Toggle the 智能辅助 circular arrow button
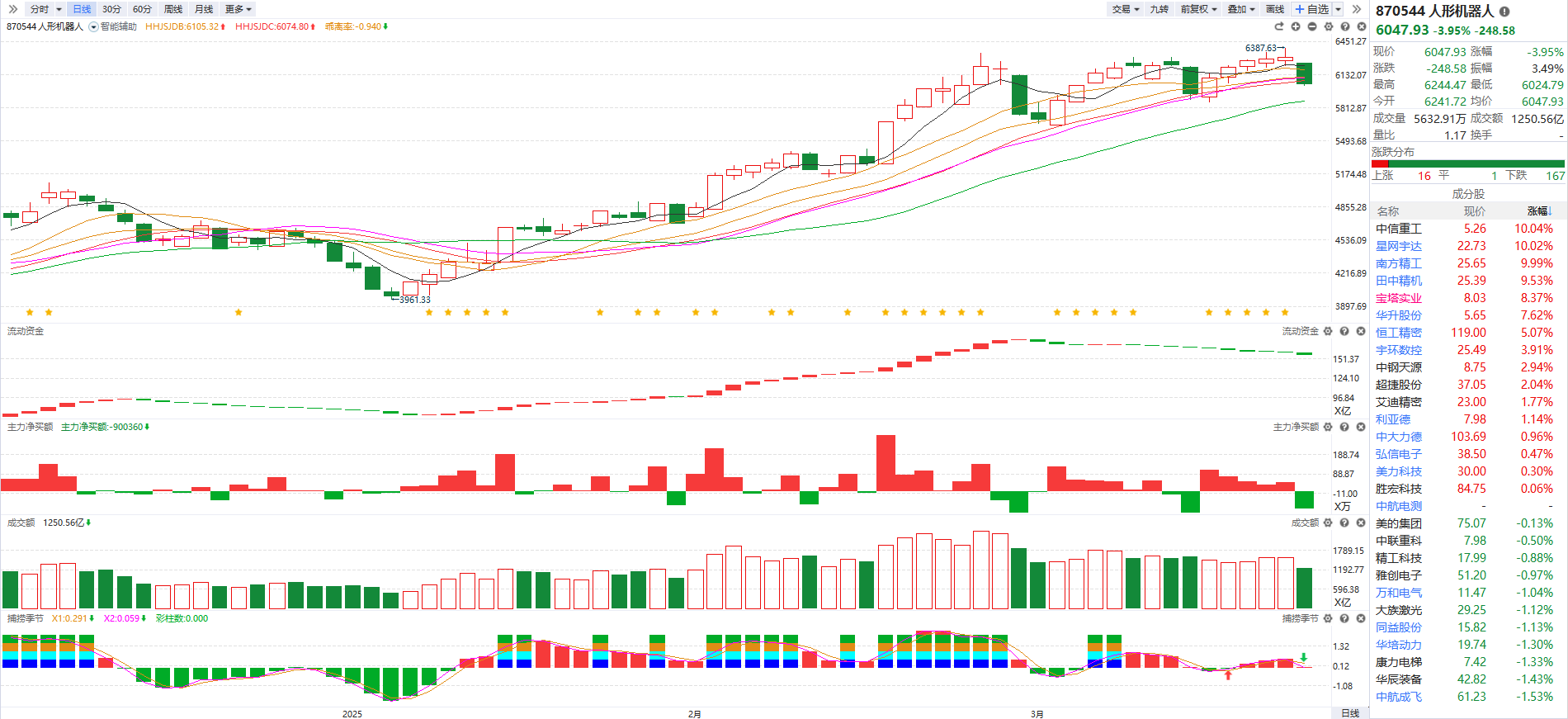Viewport: 1568px width, 719px height. point(93,26)
